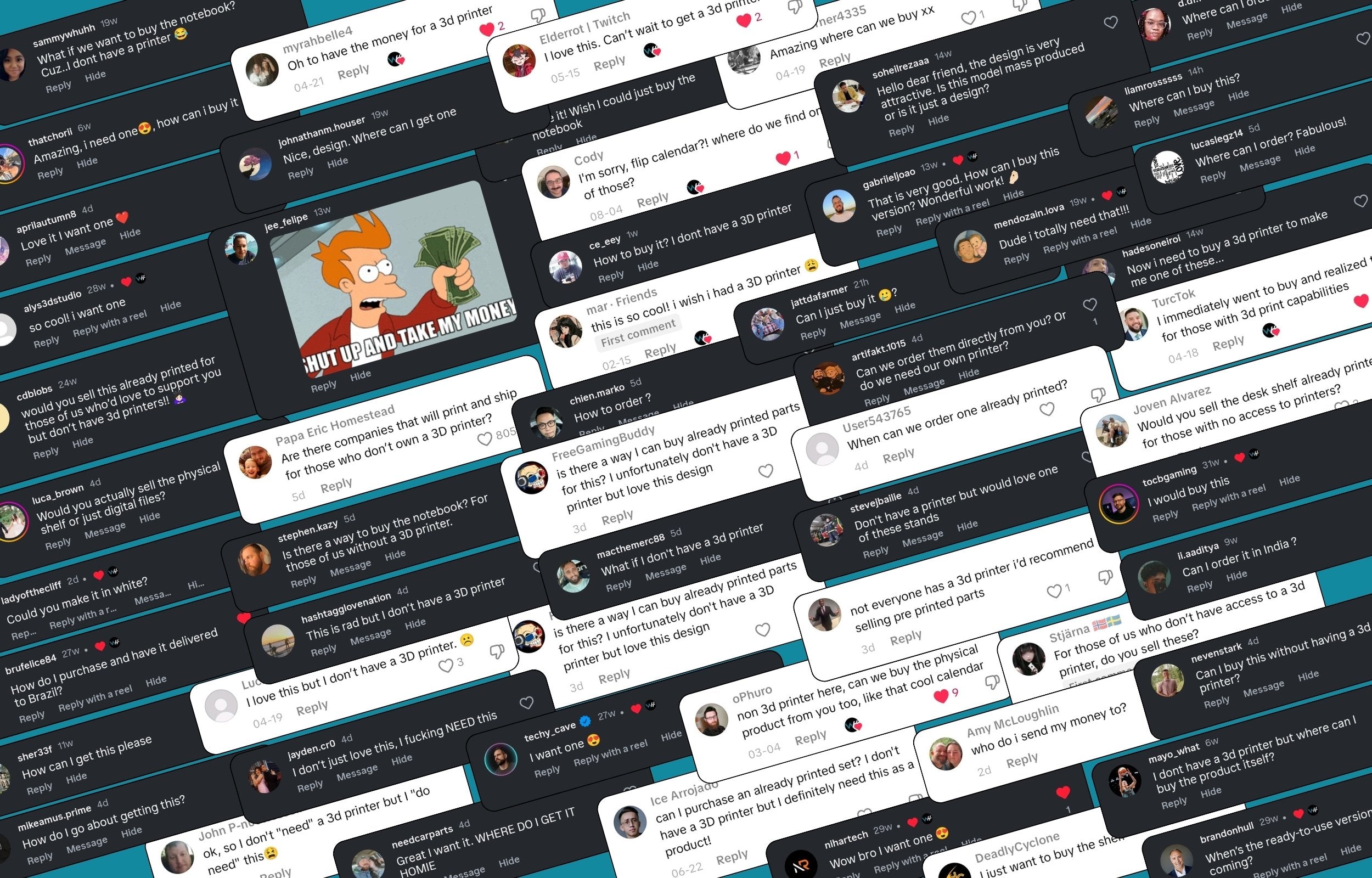Open the Joven Alvarez username link
Screen dimensions: 1372x878
point(1171,399)
